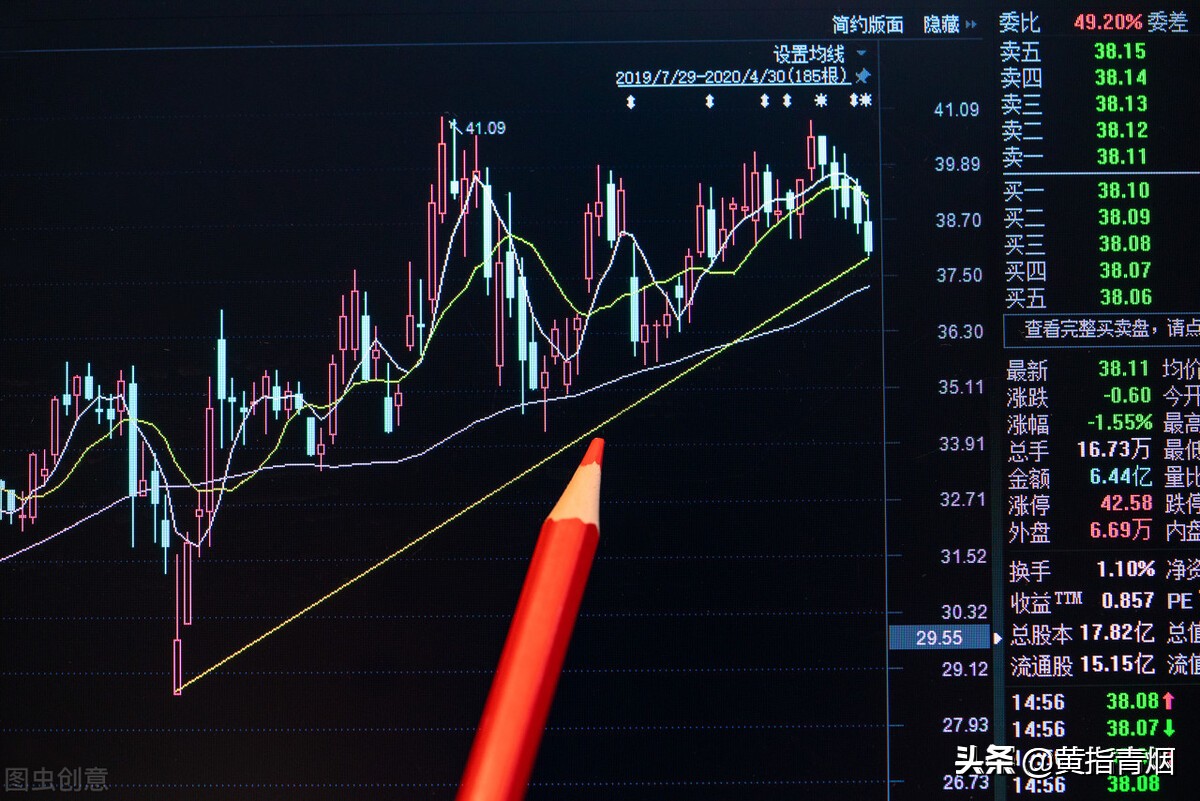Screen dimensions: 1200x801
Task: Click the second up-down arrow marker above the candles
Action: click(x=710, y=100)
